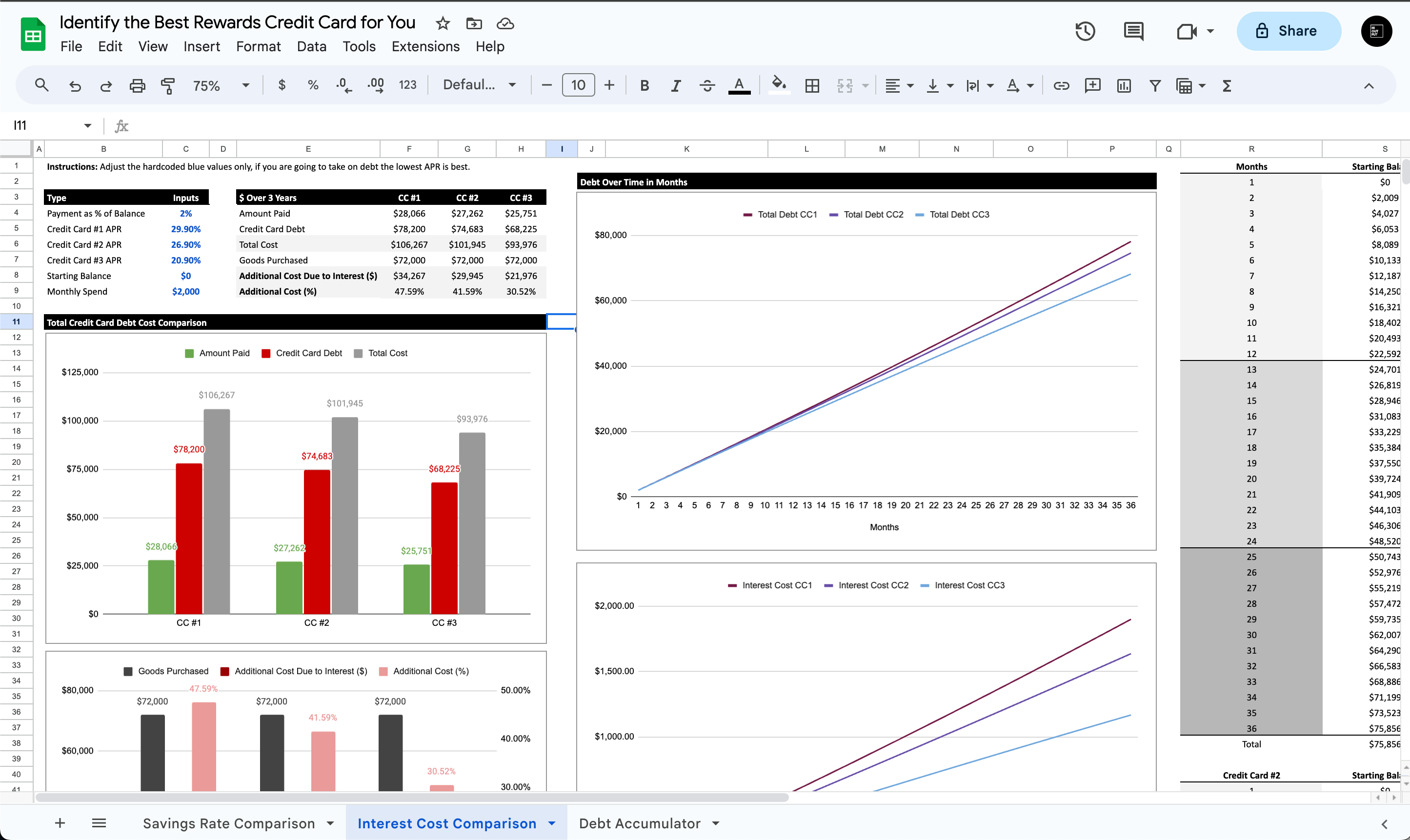Click the print icon
Image resolution: width=1410 pixels, height=840 pixels.
coord(137,85)
